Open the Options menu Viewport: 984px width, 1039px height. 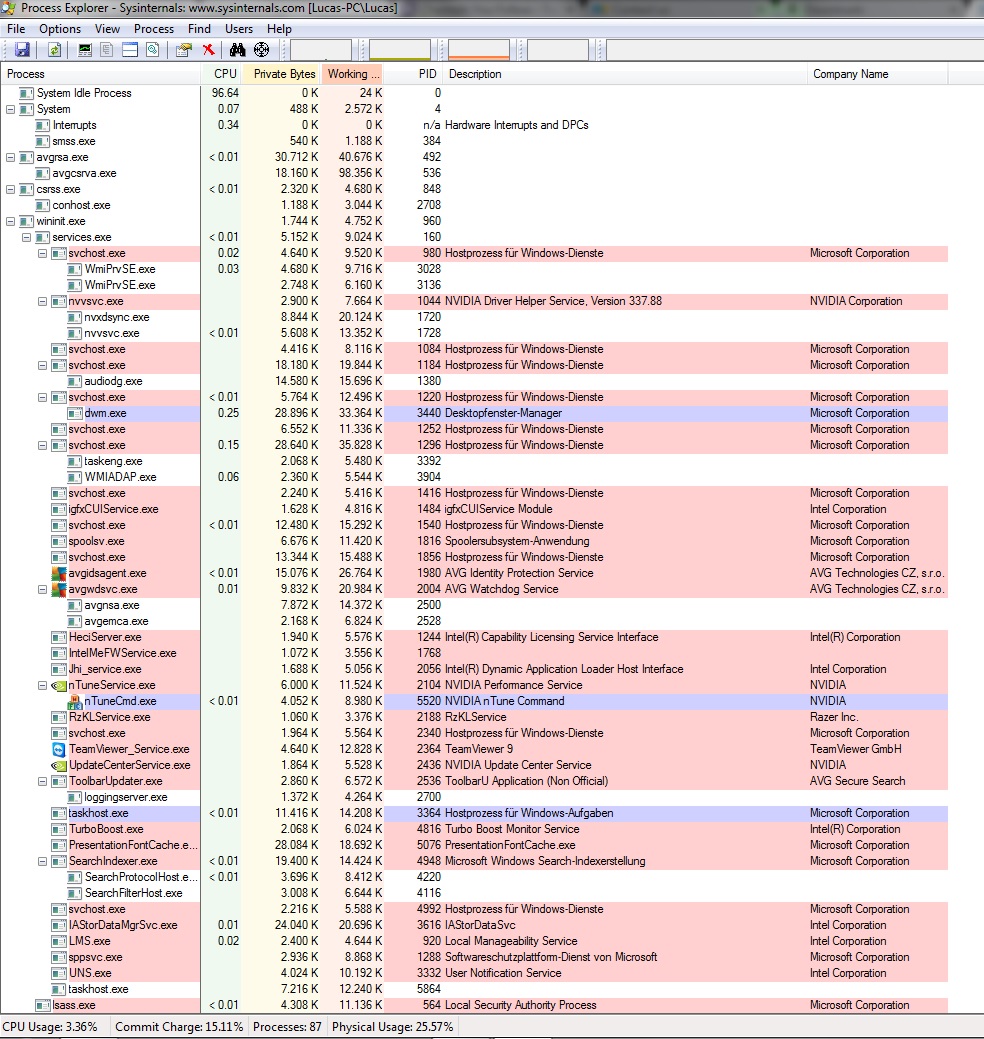60,28
